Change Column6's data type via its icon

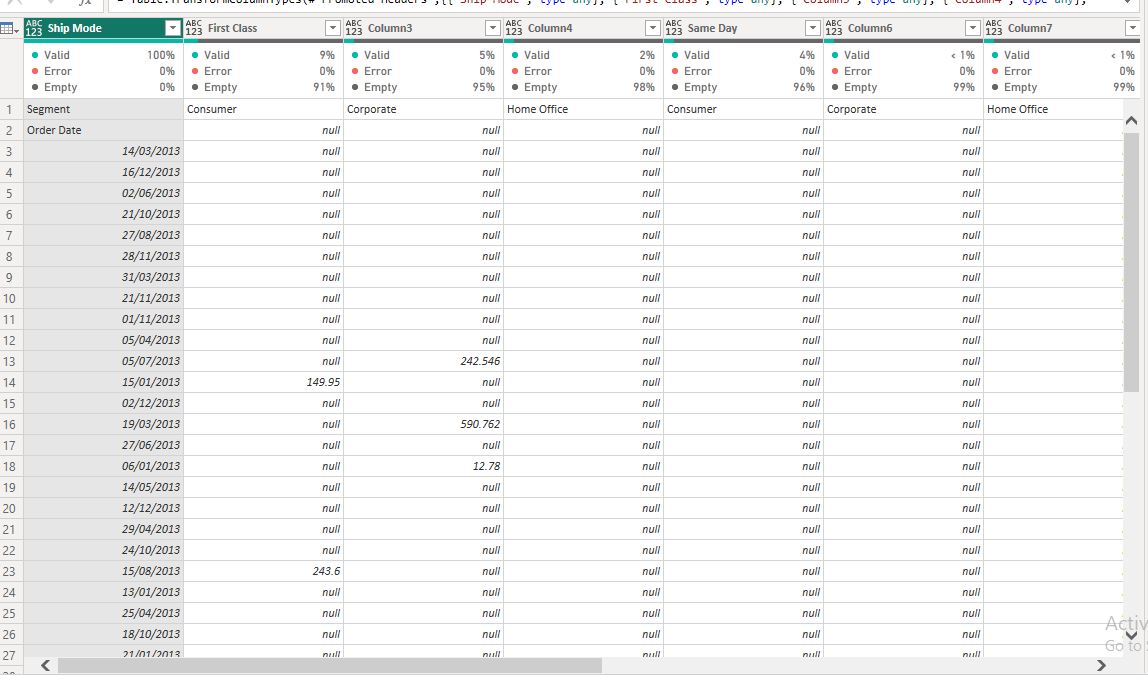(x=833, y=27)
